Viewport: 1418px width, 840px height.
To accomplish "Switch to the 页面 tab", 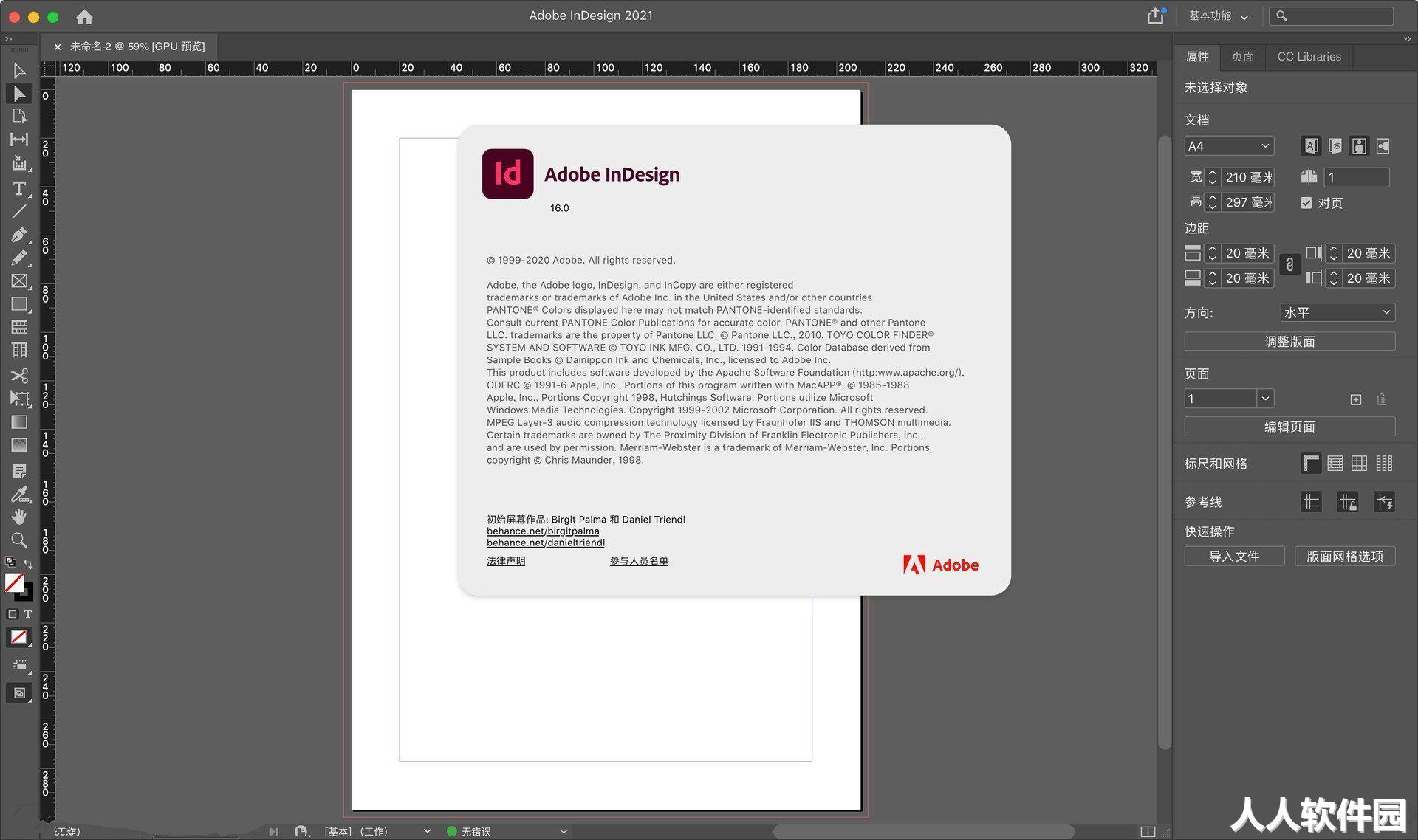I will (x=1243, y=57).
